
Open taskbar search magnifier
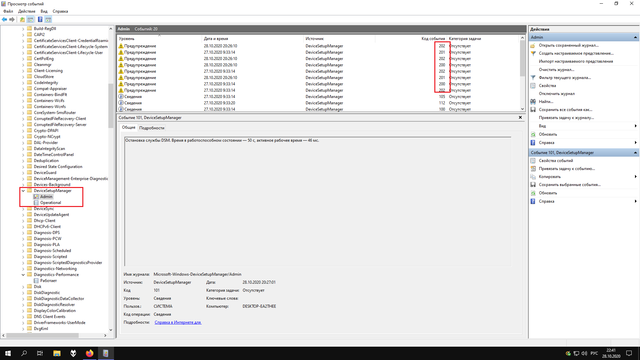[24, 353]
